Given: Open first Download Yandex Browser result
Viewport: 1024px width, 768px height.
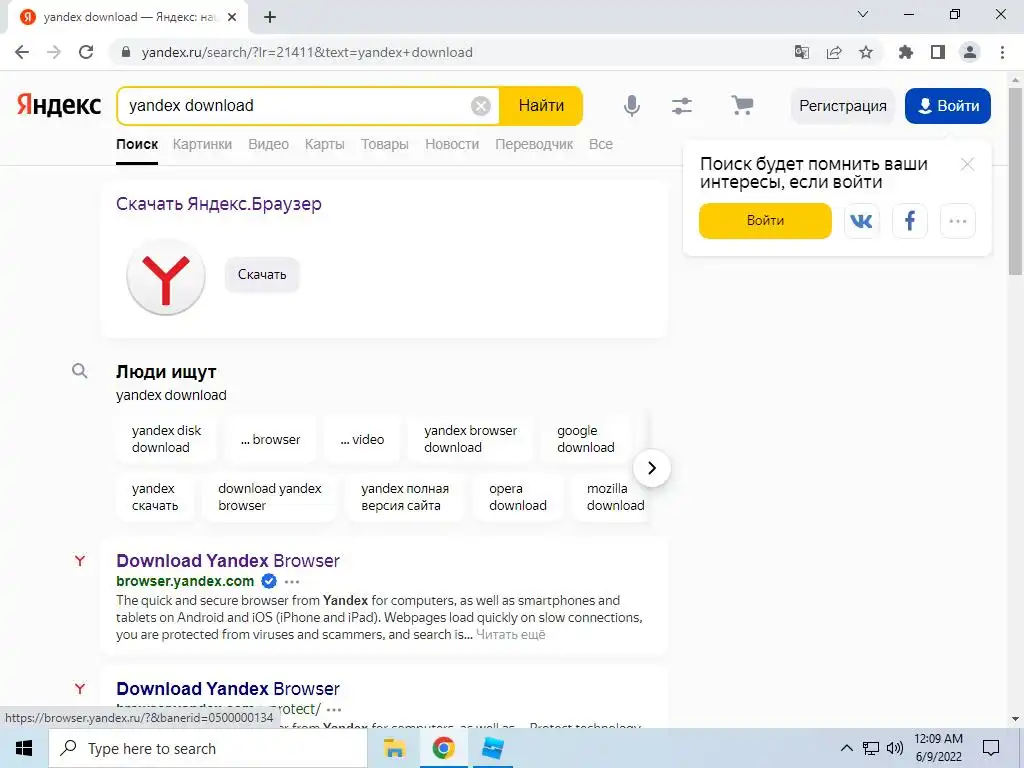Looking at the screenshot, I should pos(228,560).
